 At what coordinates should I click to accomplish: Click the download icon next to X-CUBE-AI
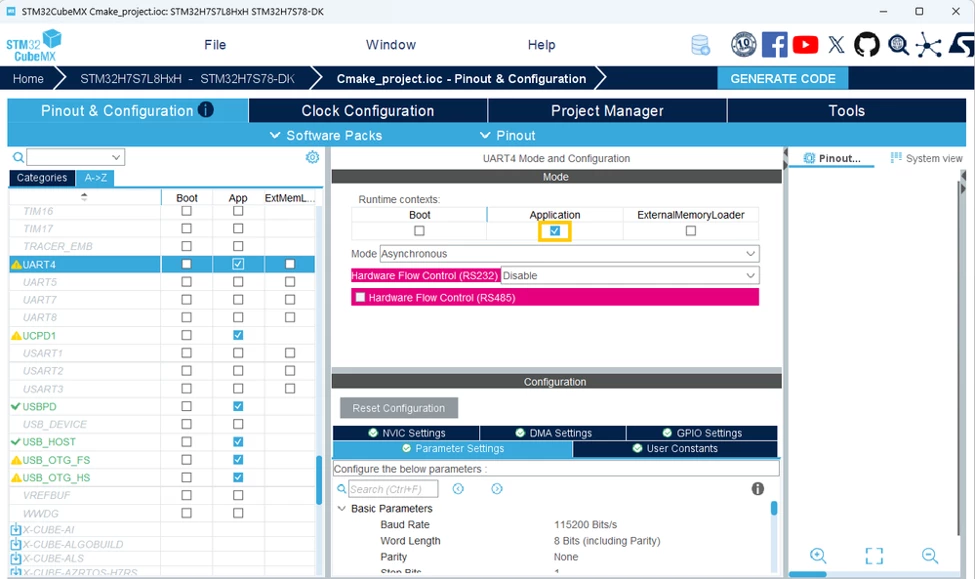(x=16, y=530)
